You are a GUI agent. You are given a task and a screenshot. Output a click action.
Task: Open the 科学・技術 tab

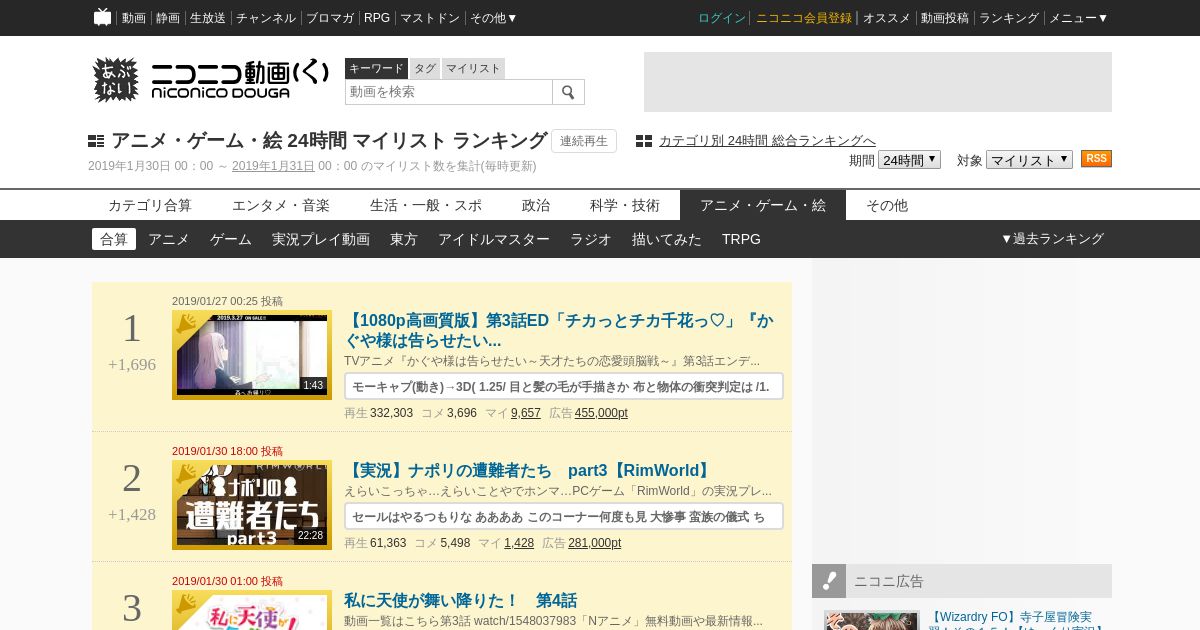pos(625,205)
